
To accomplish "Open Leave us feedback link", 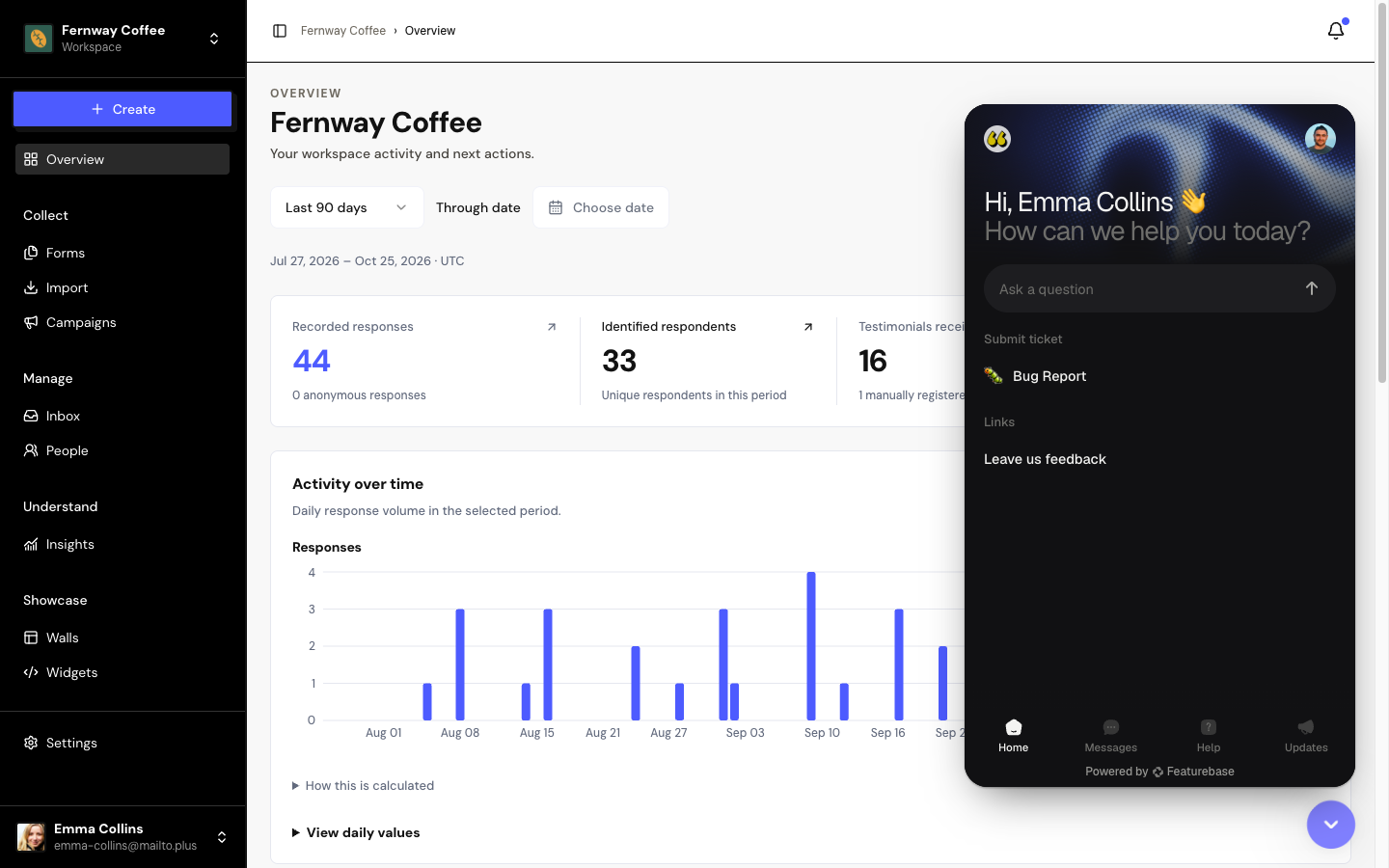I will [1045, 459].
